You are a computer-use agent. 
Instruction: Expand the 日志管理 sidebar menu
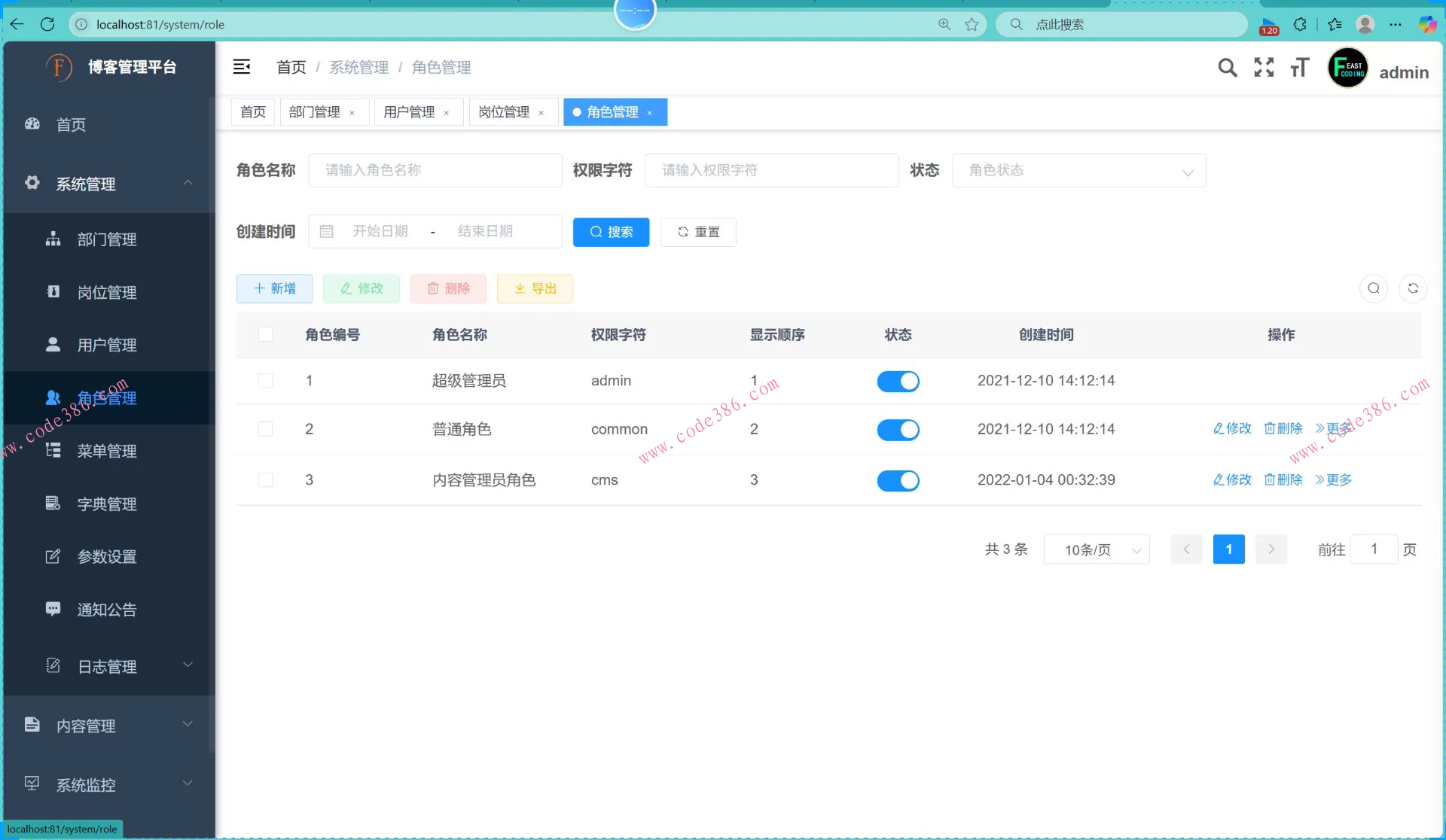[108, 666]
